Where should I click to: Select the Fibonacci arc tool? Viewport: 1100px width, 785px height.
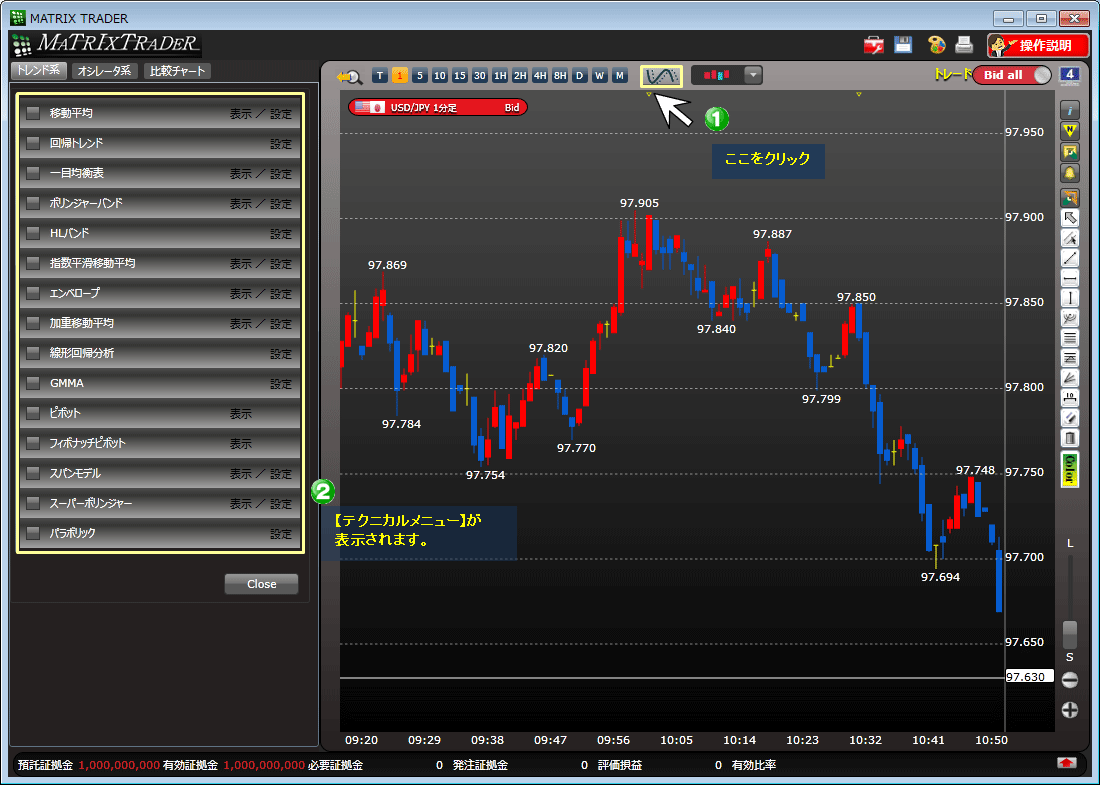(x=1069, y=318)
